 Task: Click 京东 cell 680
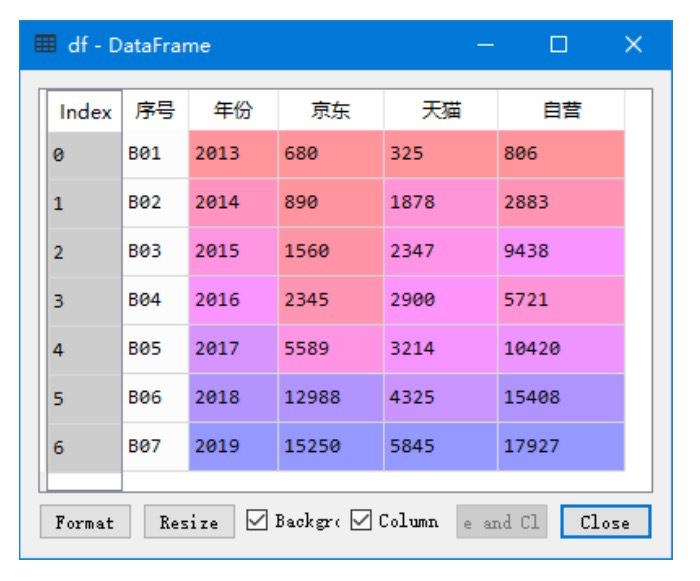click(330, 154)
